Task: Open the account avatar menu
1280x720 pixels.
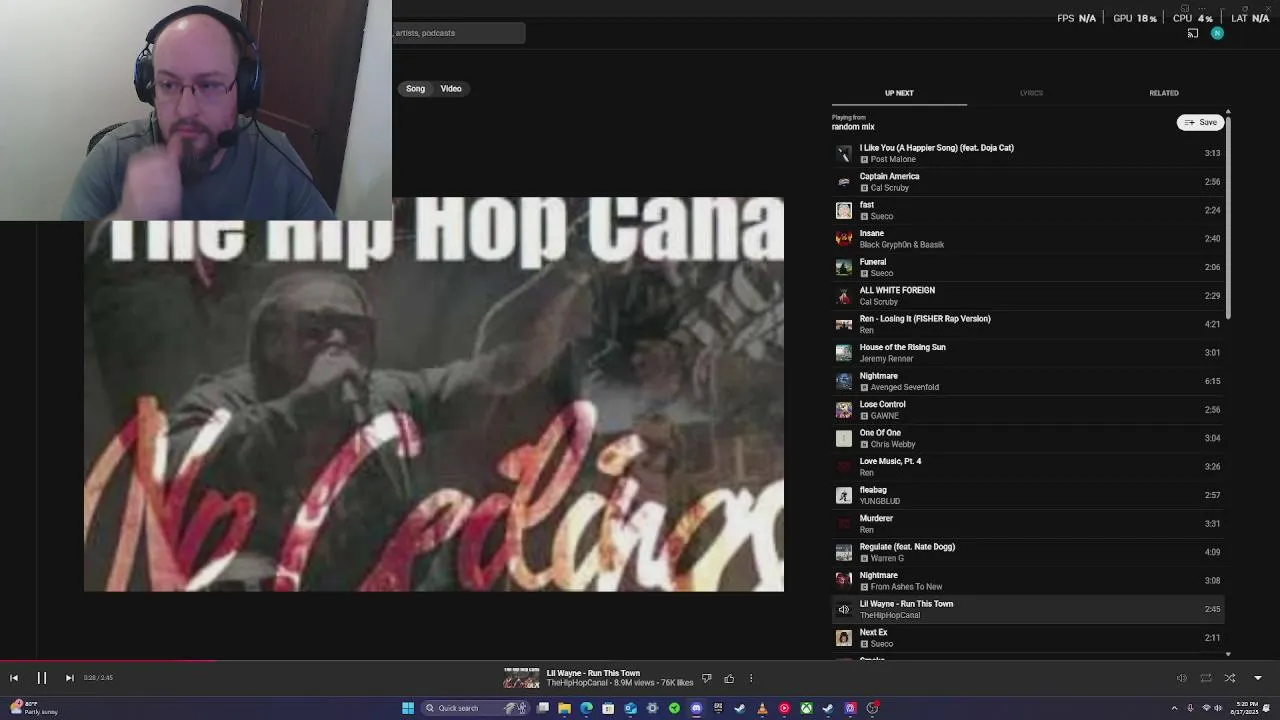Action: (x=1217, y=33)
